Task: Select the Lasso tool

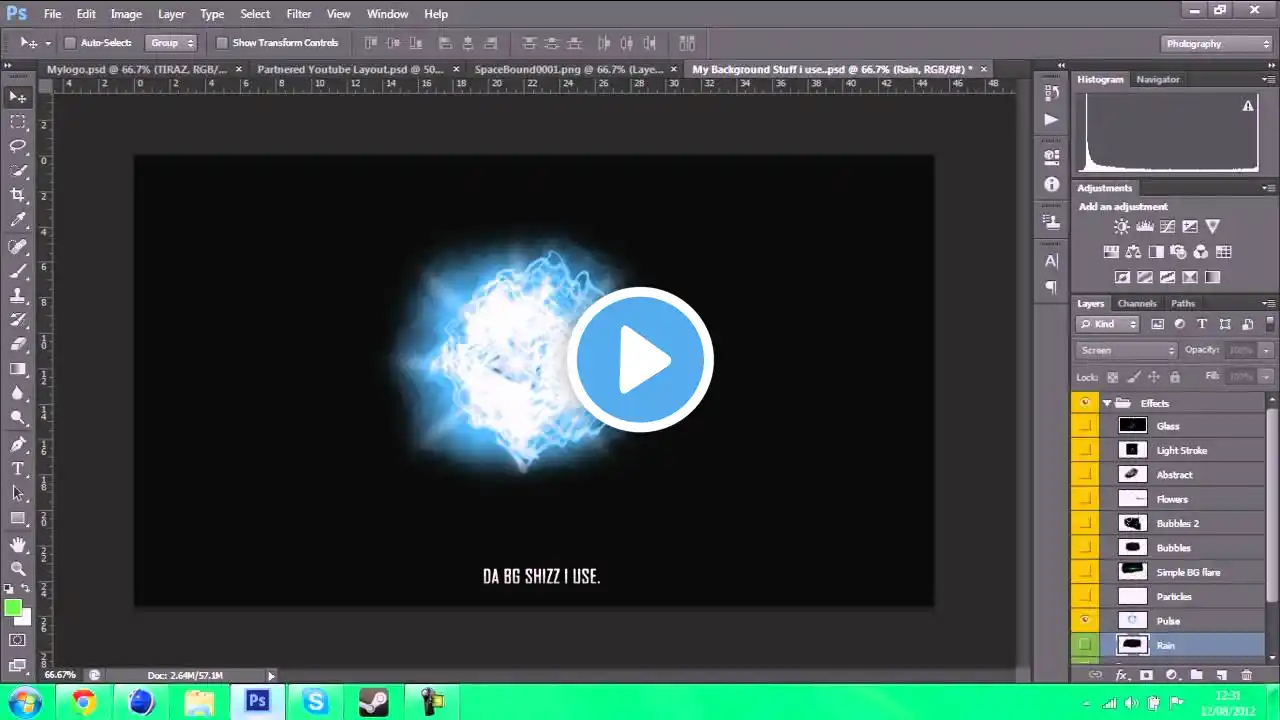Action: pyautogui.click(x=18, y=146)
